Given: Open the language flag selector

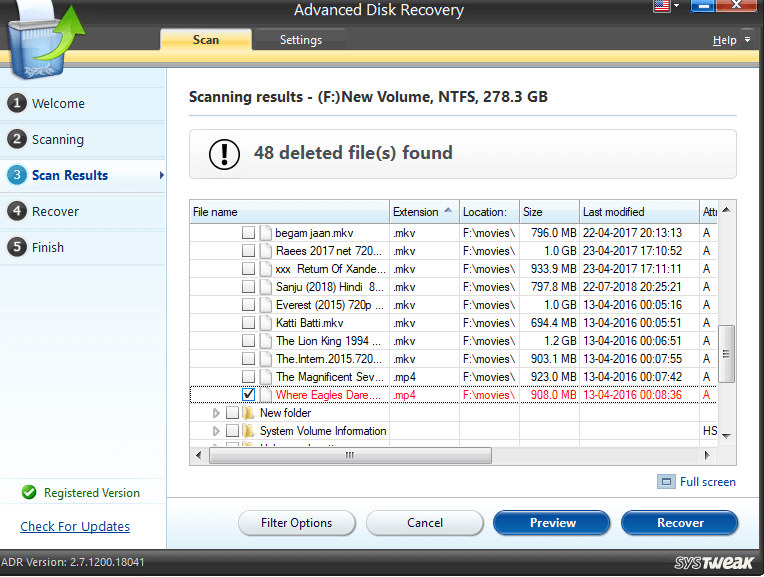Looking at the screenshot, I should 665,8.
